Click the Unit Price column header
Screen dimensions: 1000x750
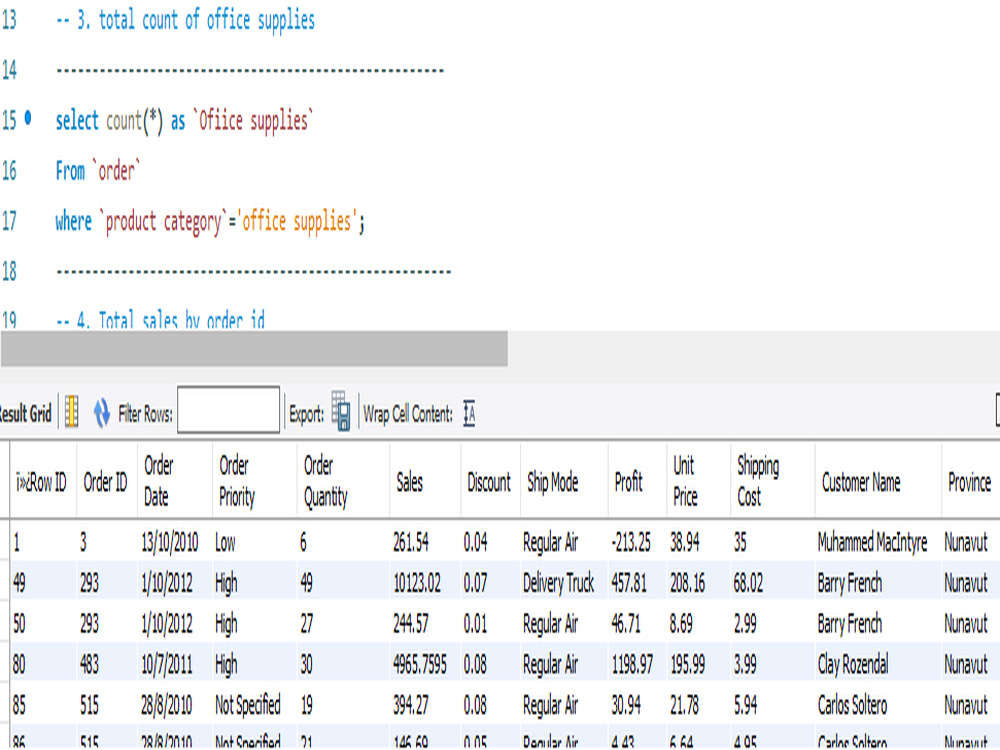click(698, 481)
